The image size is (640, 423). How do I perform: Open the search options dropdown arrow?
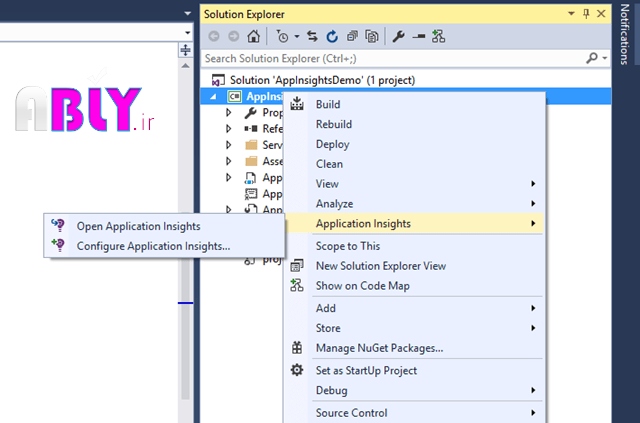click(x=605, y=58)
